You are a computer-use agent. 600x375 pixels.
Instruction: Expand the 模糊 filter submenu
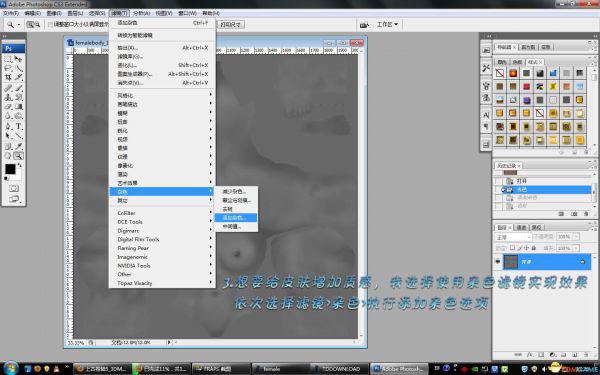point(162,113)
